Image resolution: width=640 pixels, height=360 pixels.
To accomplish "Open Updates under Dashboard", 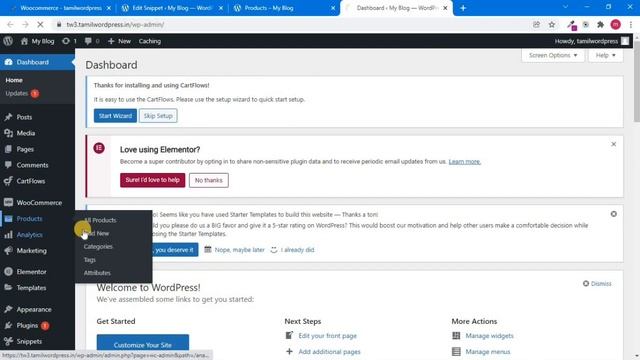I will pos(22,93).
